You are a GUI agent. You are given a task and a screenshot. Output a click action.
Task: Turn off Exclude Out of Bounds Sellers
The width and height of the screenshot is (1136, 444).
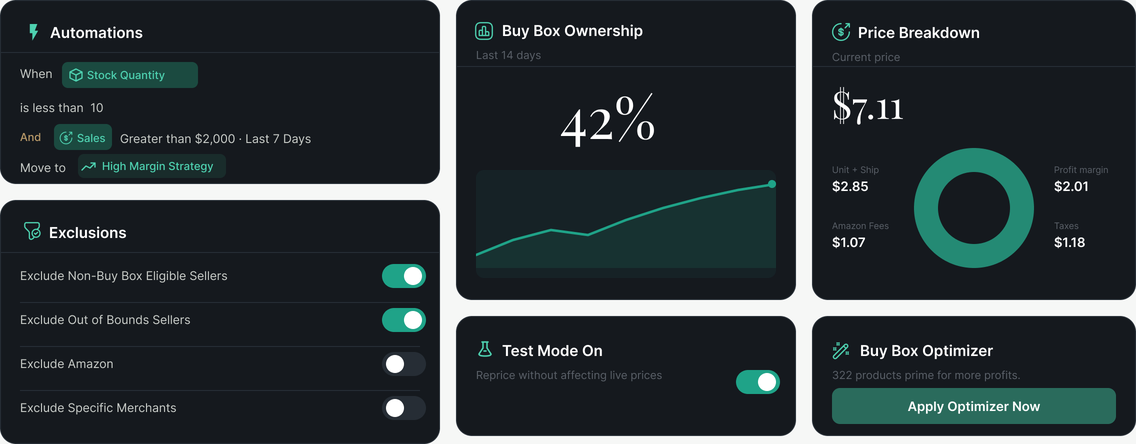404,319
